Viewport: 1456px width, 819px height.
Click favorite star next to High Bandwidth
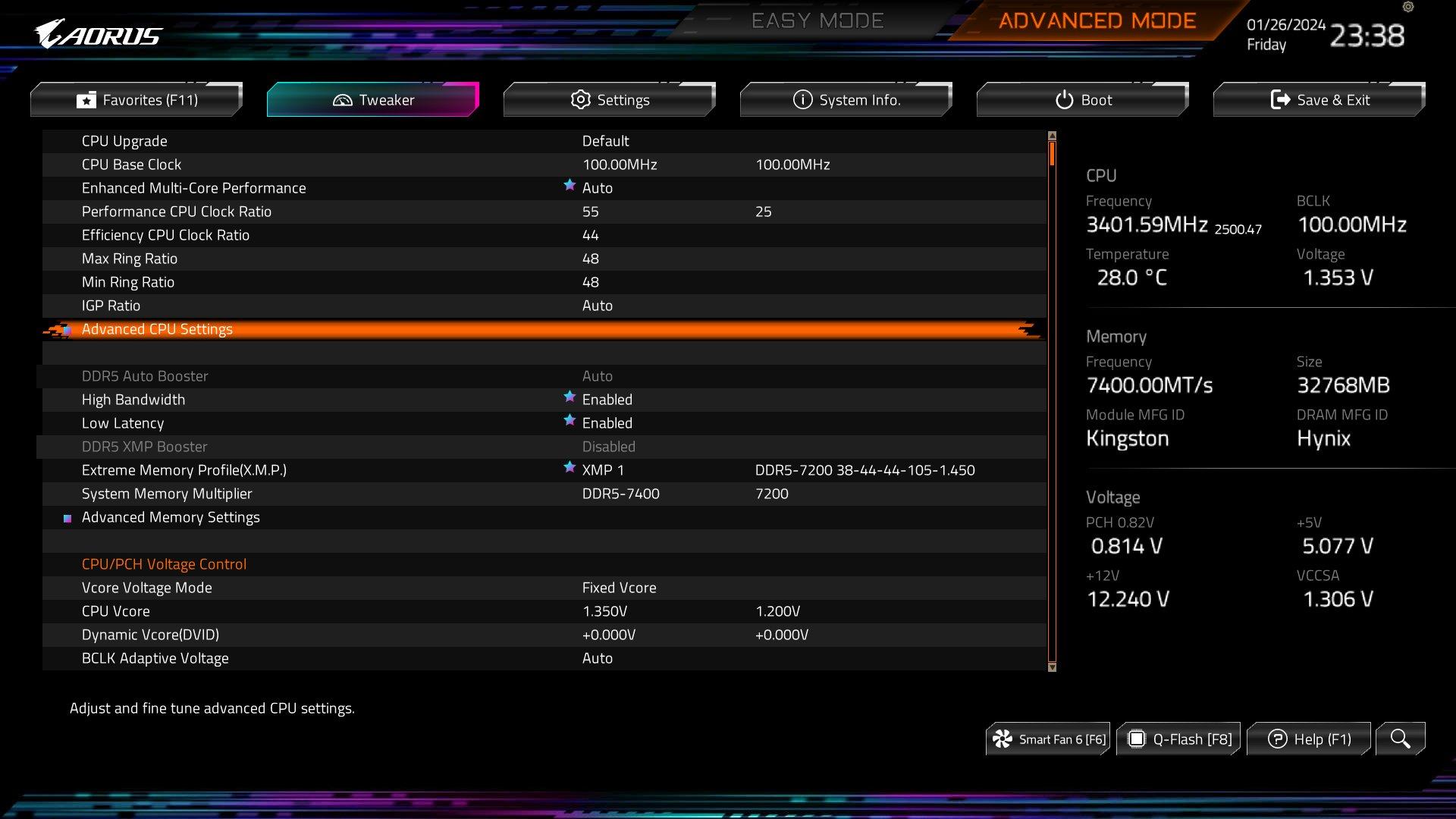[570, 397]
